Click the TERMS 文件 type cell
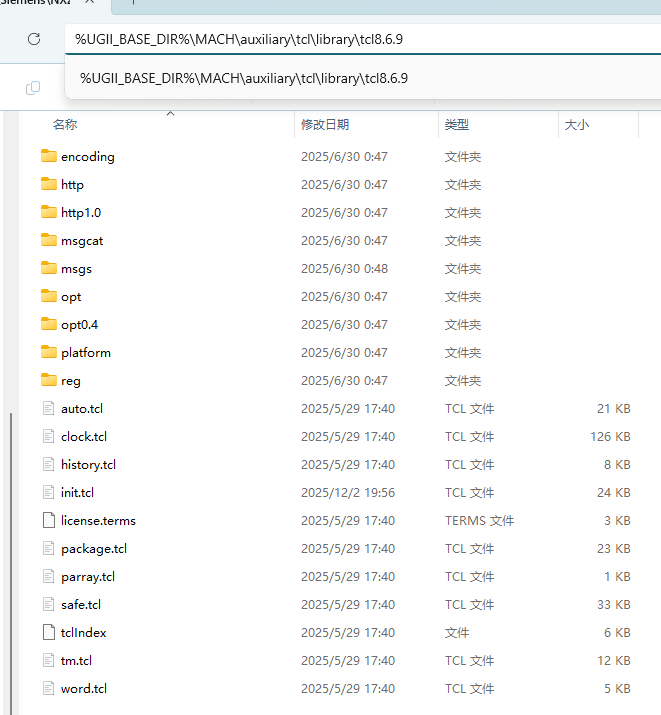This screenshot has width=661, height=715. coord(480,521)
